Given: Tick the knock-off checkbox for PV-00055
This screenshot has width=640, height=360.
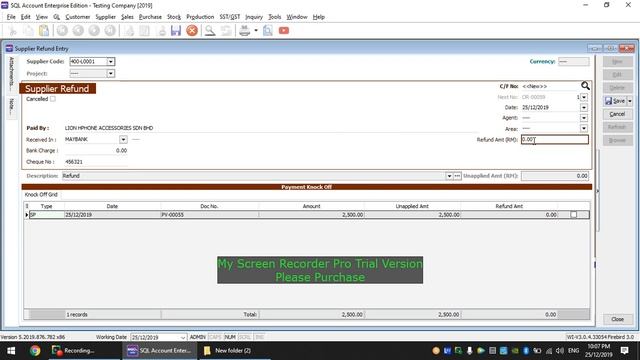Looking at the screenshot, I should tap(573, 215).
